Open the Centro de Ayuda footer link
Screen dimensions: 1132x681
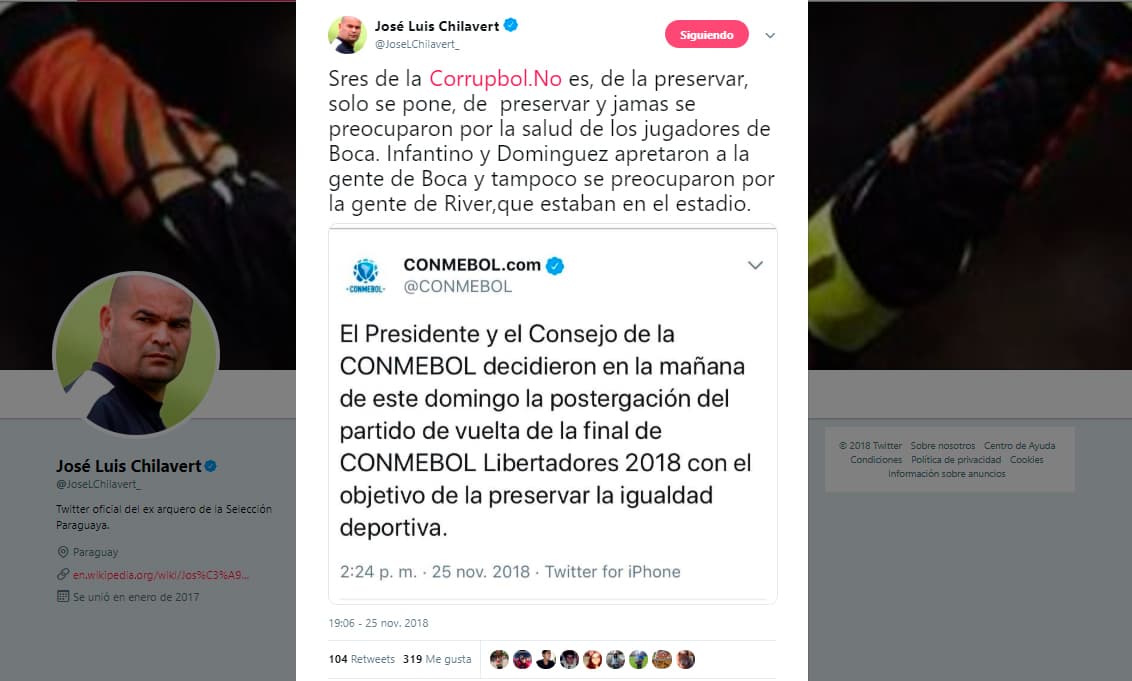pos(1019,446)
